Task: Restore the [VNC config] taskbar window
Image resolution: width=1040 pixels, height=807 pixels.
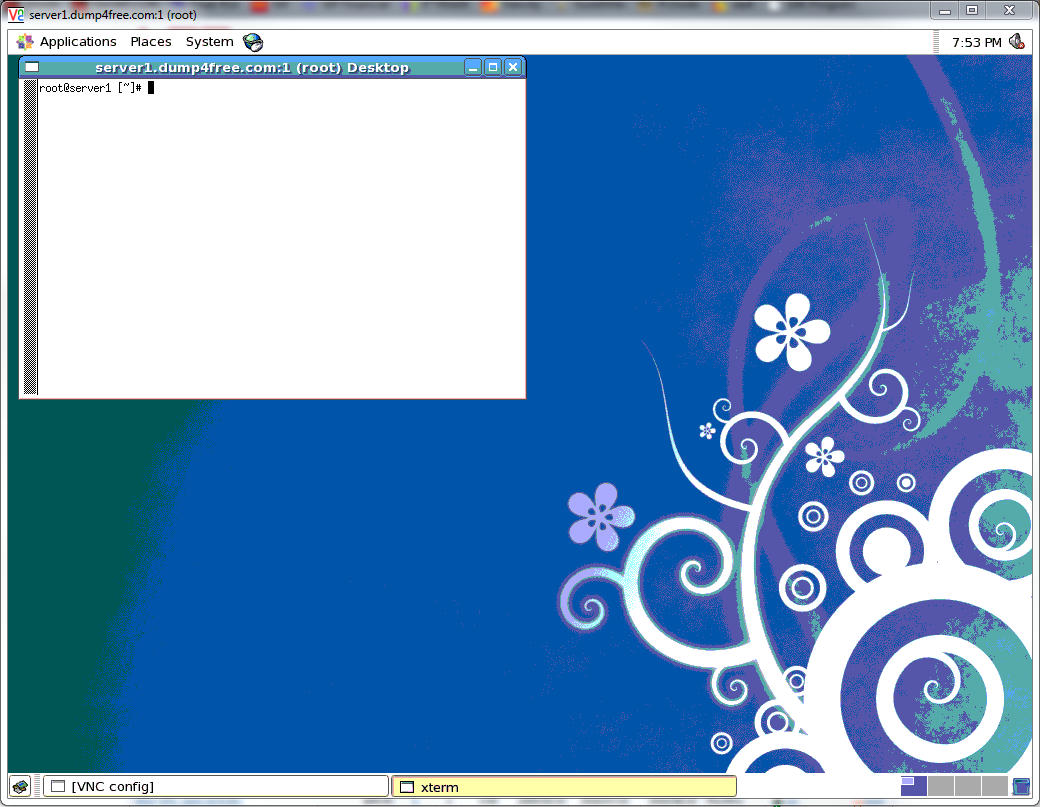Action: (x=215, y=787)
